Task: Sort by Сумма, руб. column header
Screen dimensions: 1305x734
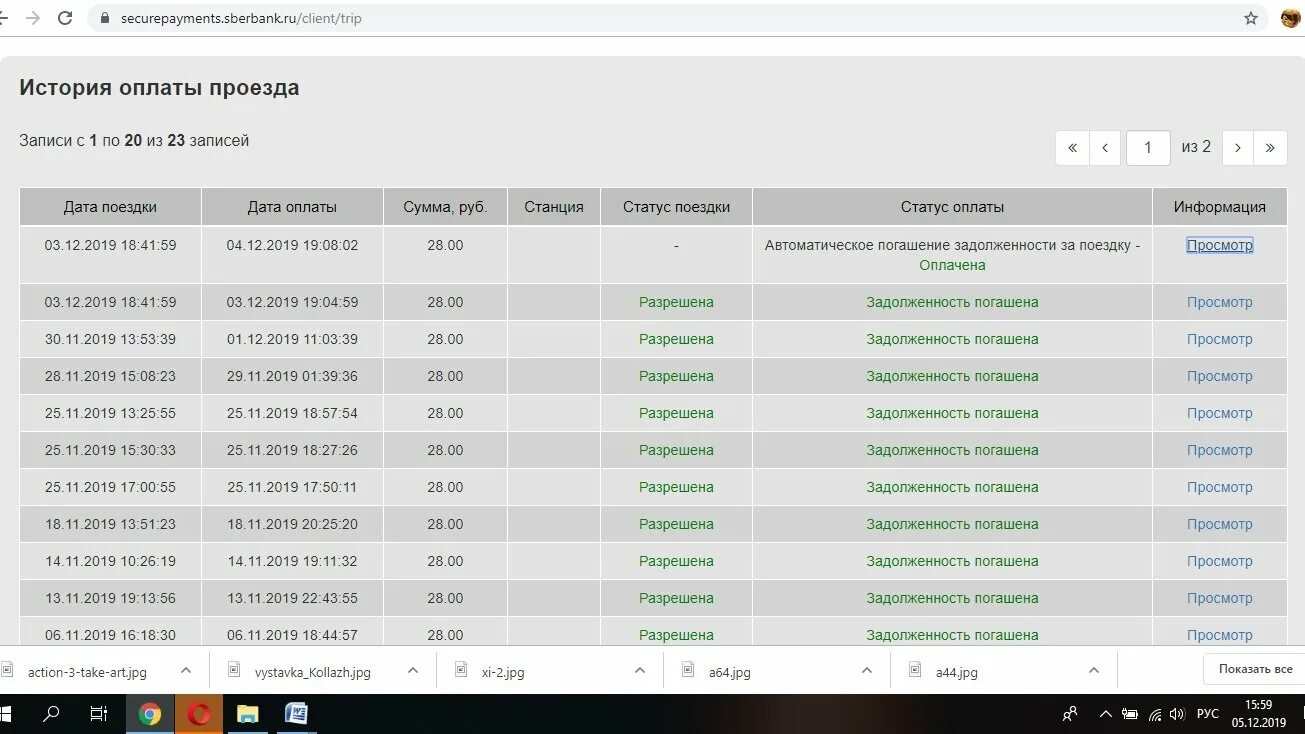Action: [x=445, y=207]
